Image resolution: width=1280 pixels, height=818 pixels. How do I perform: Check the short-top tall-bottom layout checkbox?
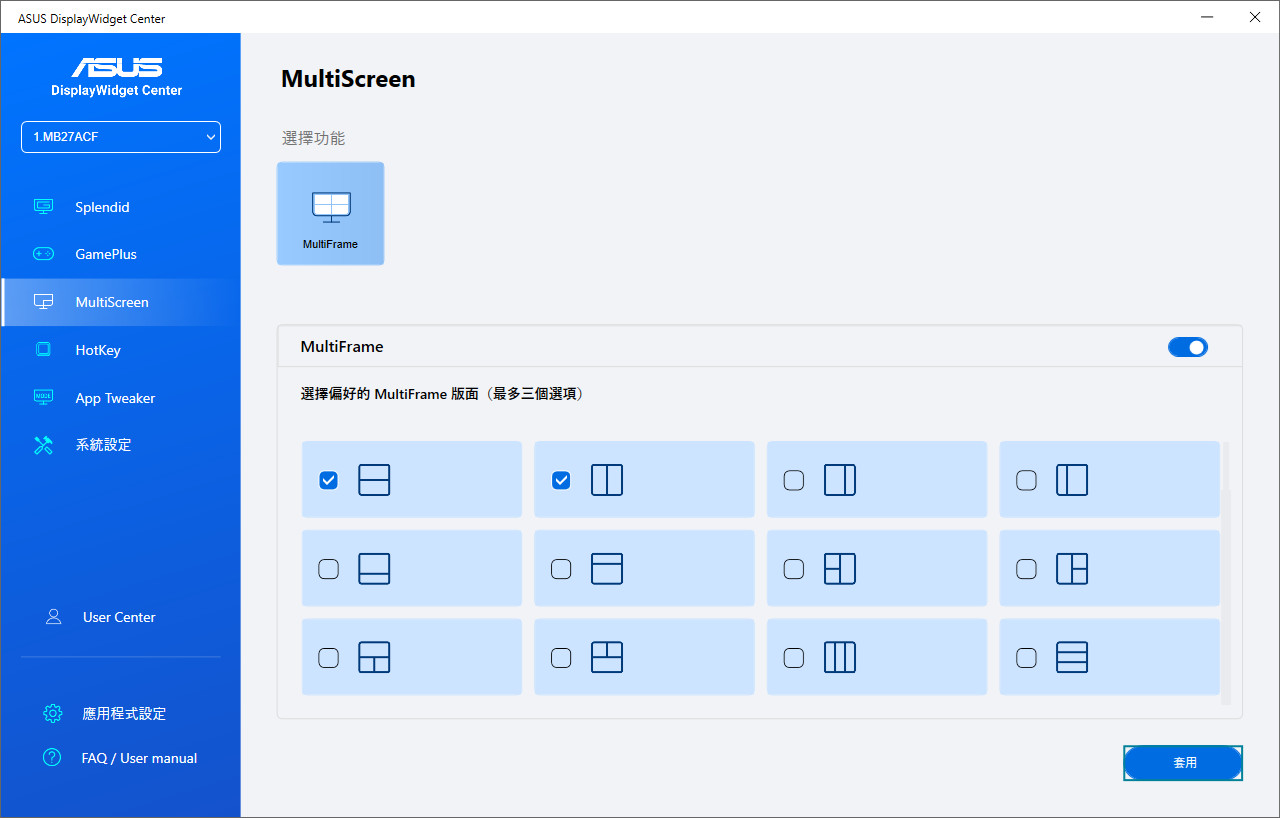(x=561, y=569)
